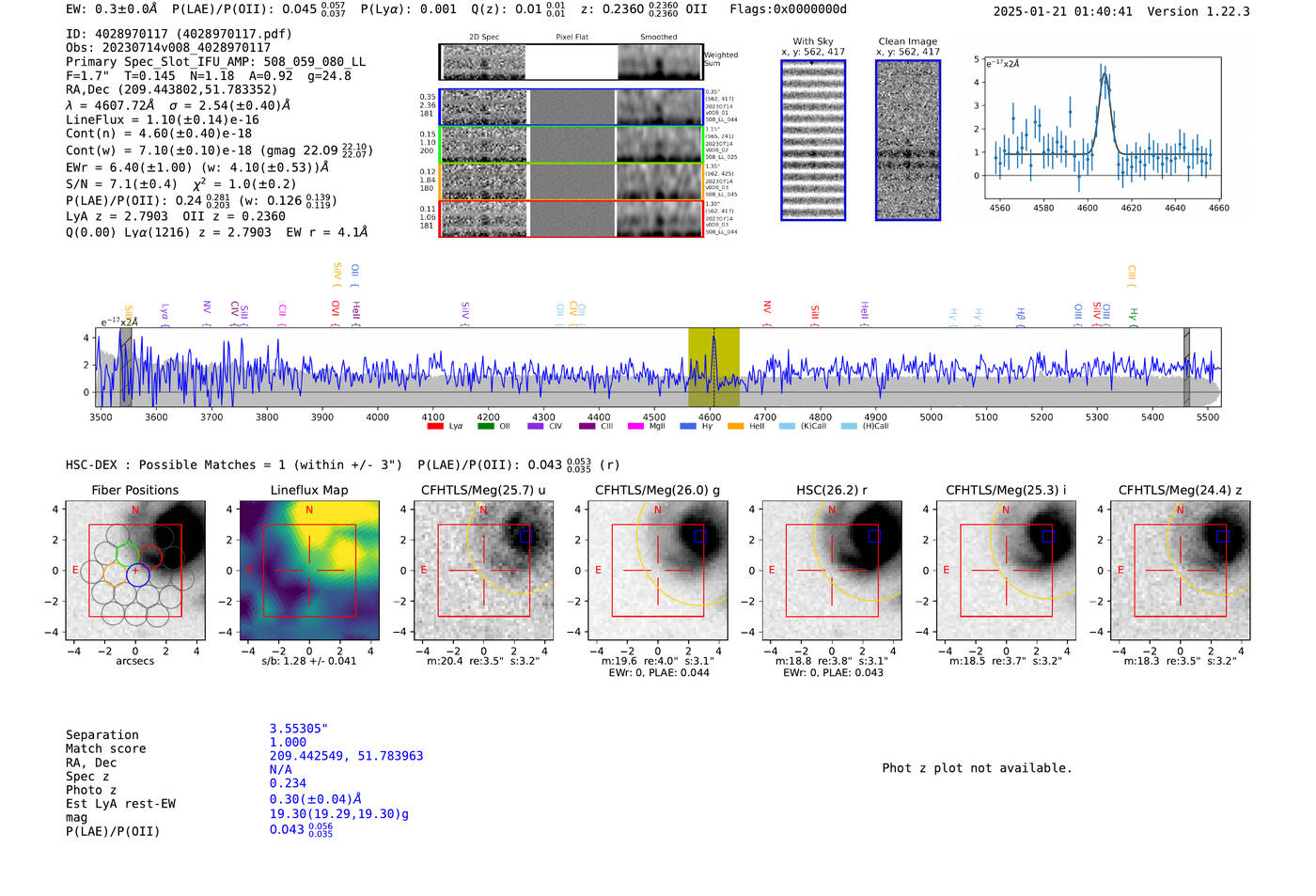Click the Spec z value N/A
This screenshot has width=1316, height=896.
280,769
